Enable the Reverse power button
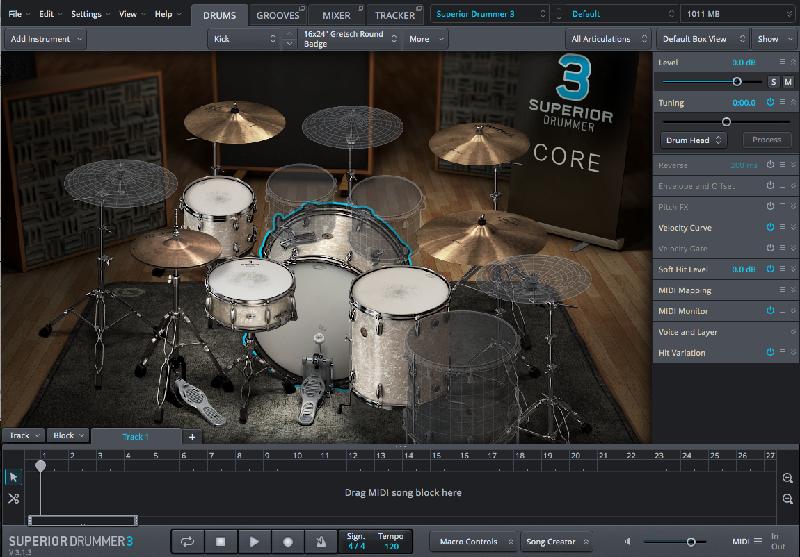This screenshot has width=800, height=557. (770, 165)
